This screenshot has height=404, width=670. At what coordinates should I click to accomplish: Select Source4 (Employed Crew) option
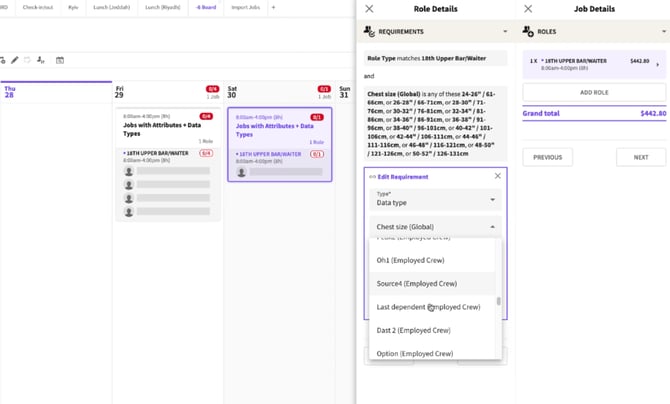pyautogui.click(x=432, y=283)
